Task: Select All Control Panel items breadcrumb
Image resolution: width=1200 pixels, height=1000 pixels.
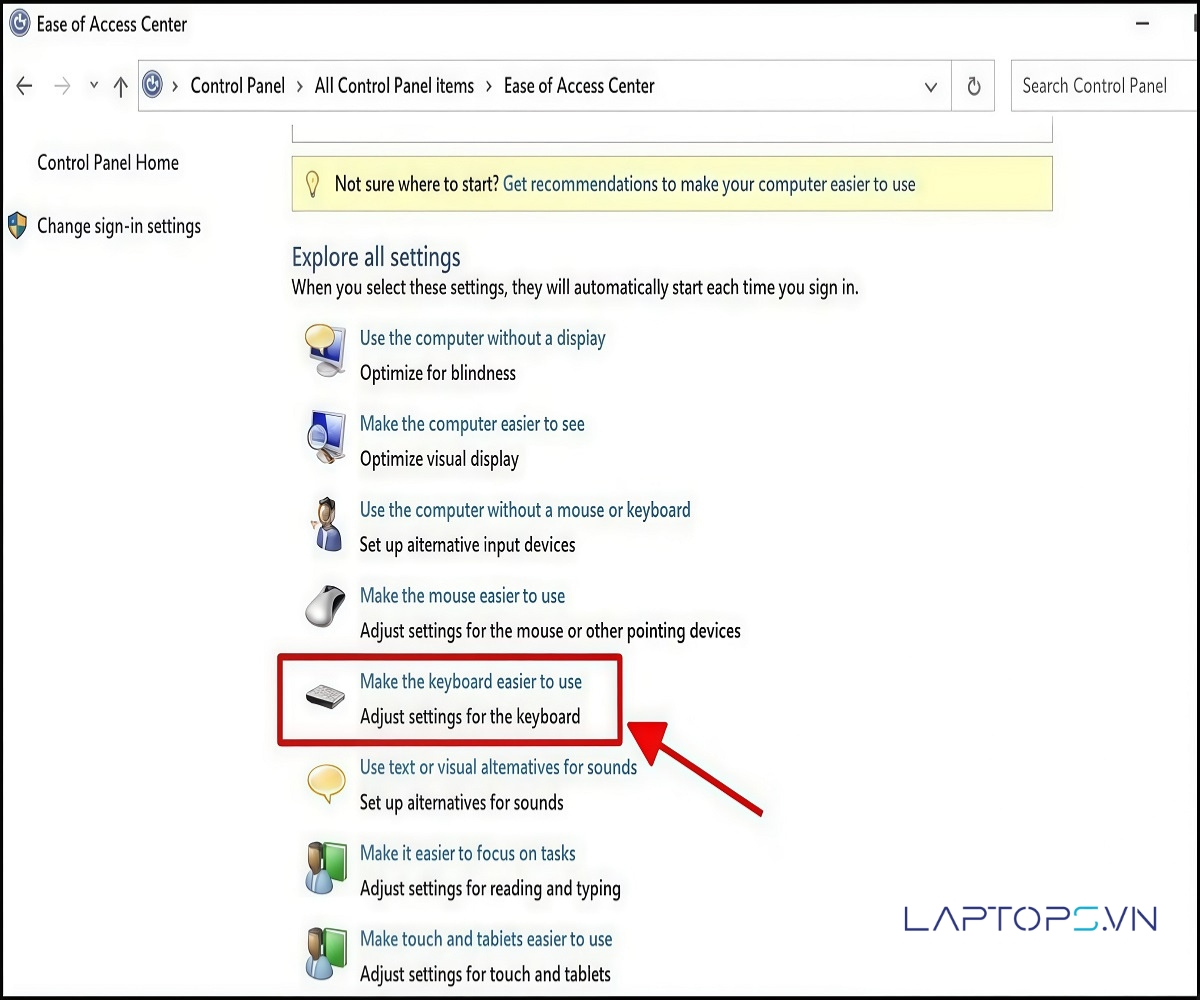Action: click(x=394, y=86)
